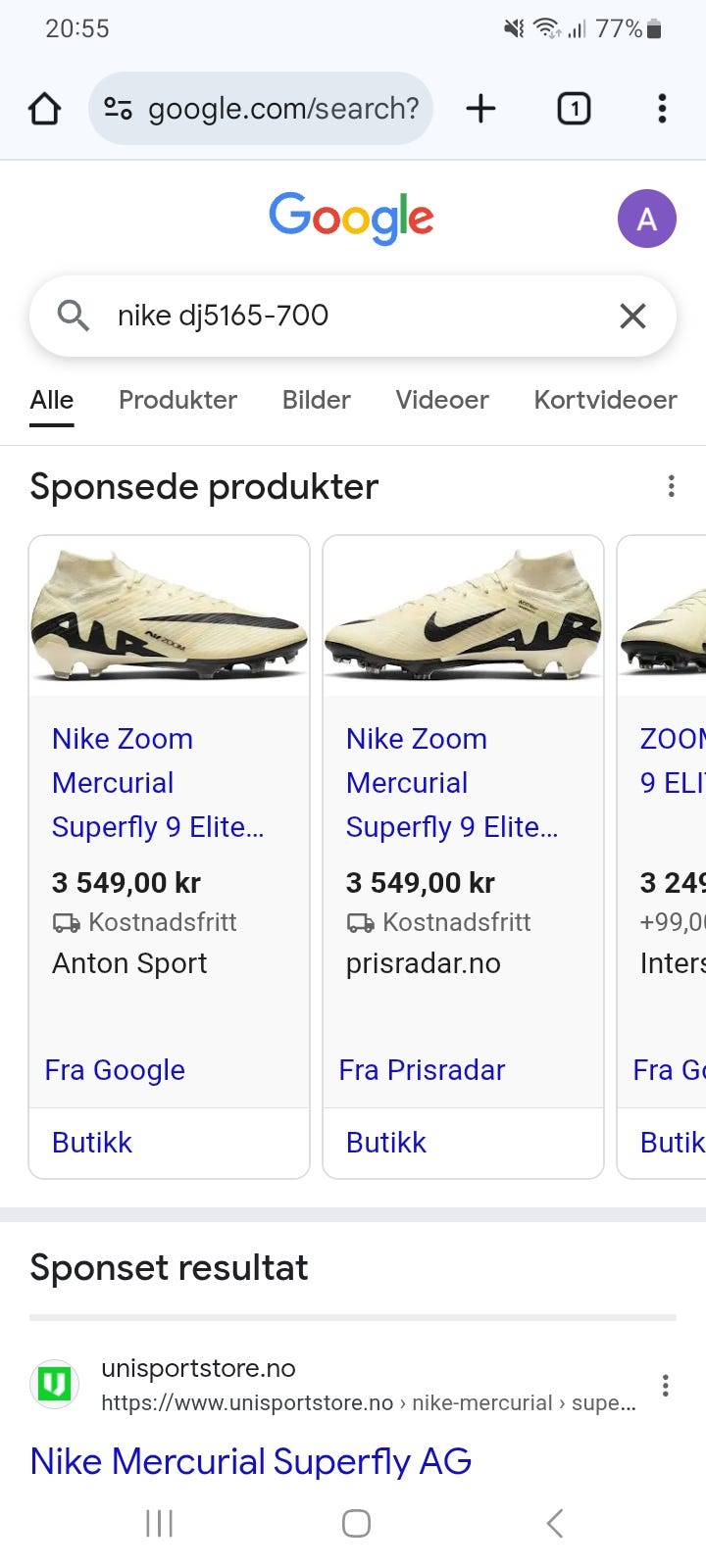Tap the search field with nike dj5165-700
Image resolution: width=706 pixels, height=1568 pixels.
pos(353,316)
